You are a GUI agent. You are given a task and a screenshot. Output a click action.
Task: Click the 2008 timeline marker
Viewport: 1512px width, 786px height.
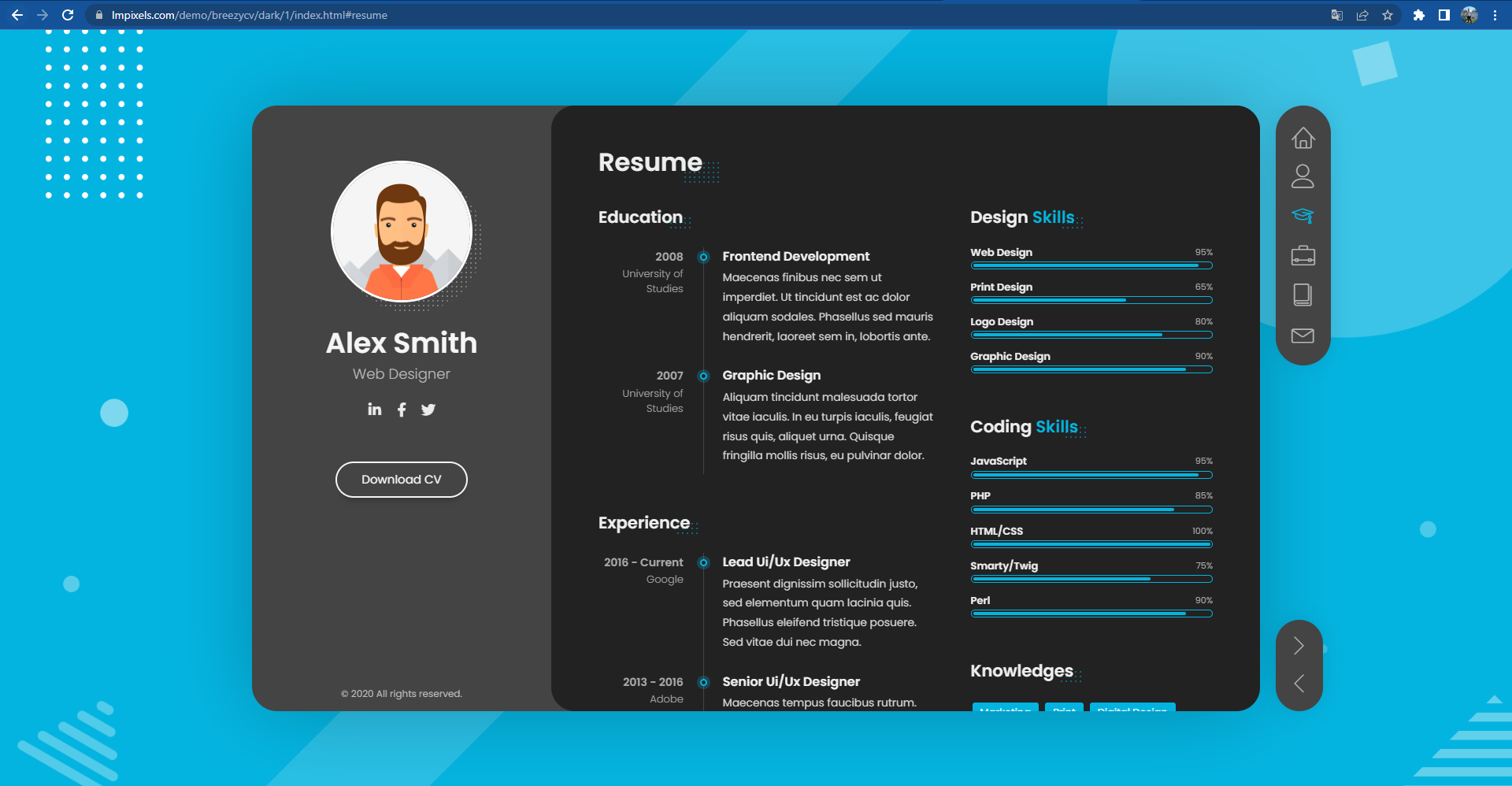[704, 257]
